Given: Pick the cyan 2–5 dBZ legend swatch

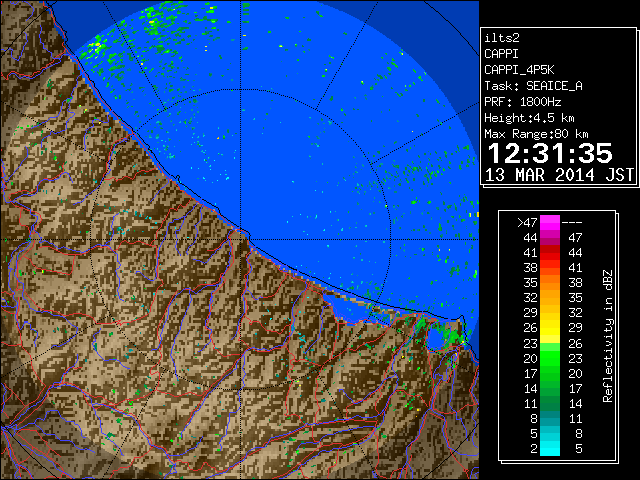Looking at the screenshot, I should point(550,448).
